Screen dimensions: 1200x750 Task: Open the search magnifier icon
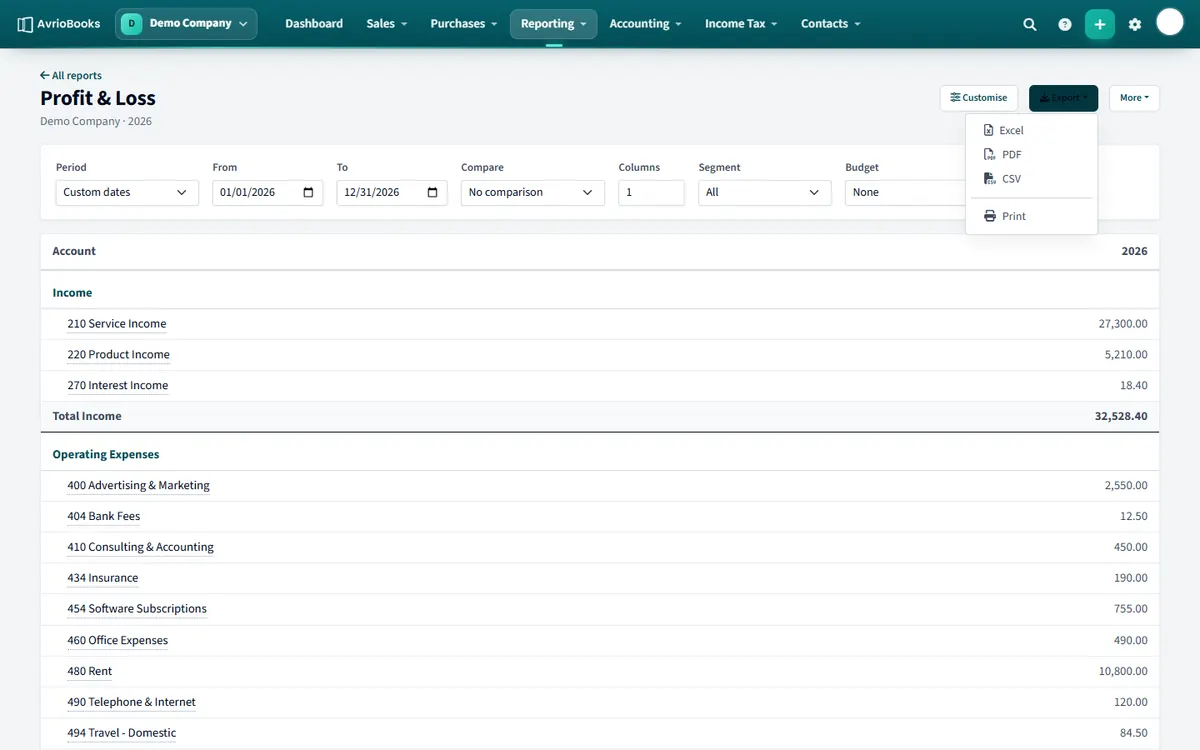coord(1030,24)
